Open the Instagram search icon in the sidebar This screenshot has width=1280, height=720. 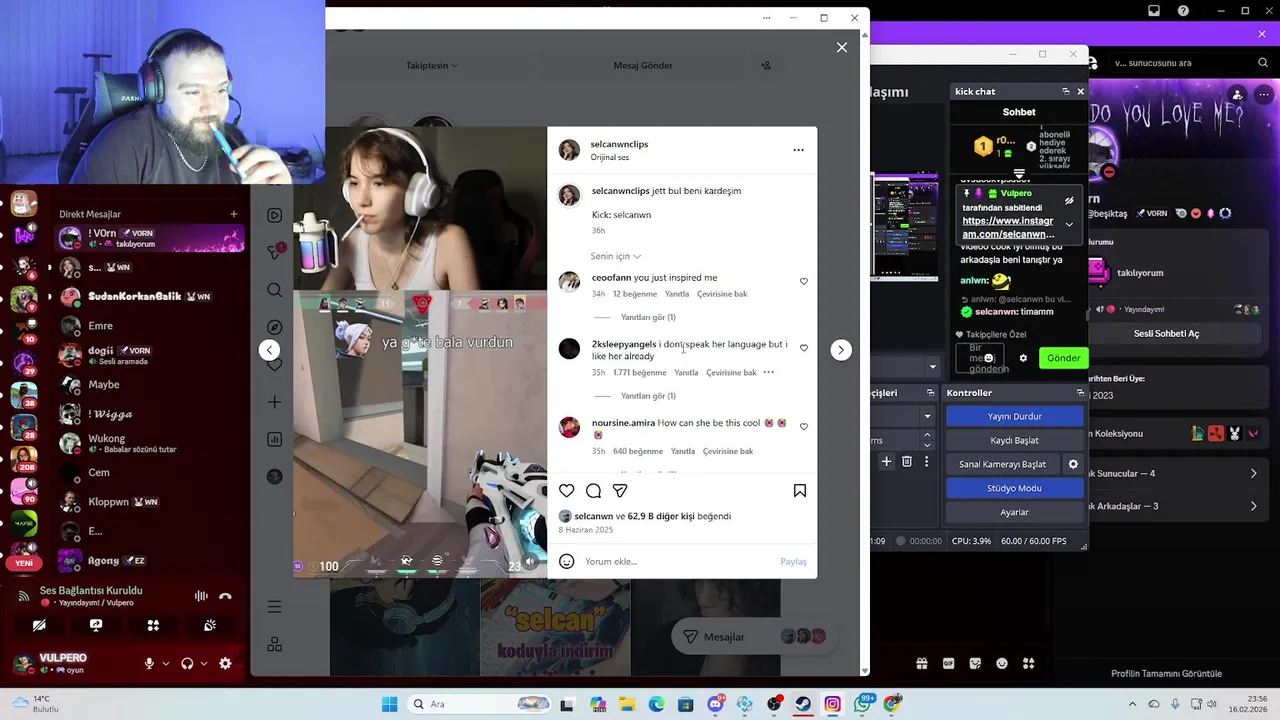tap(275, 290)
